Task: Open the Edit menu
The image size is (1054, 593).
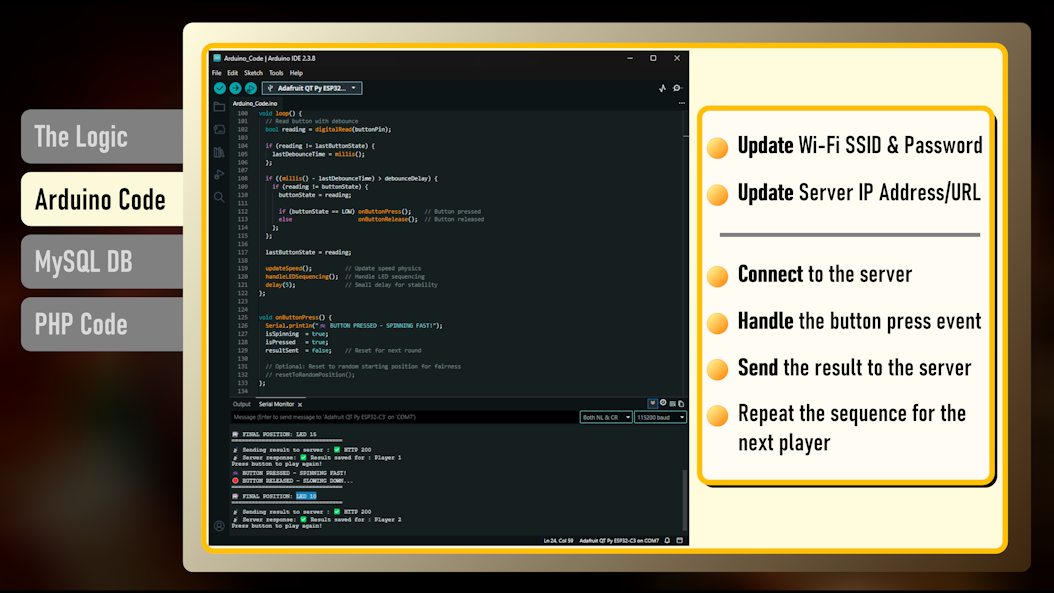Action: pyautogui.click(x=233, y=73)
